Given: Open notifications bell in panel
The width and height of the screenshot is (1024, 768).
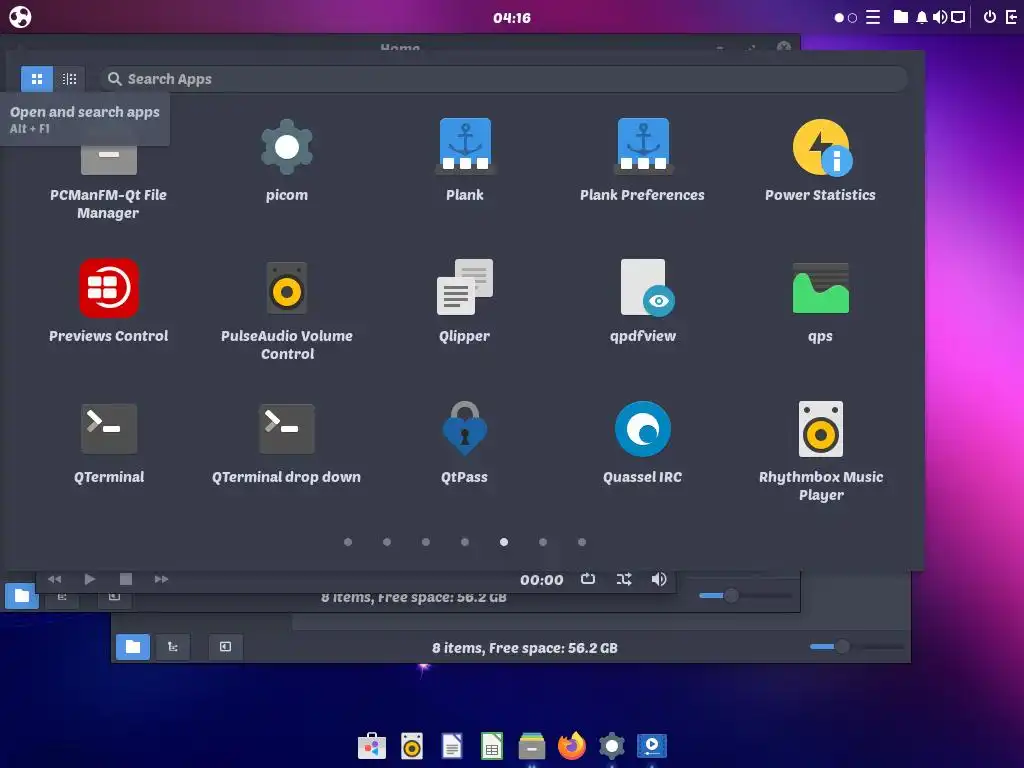Looking at the screenshot, I should (x=921, y=17).
